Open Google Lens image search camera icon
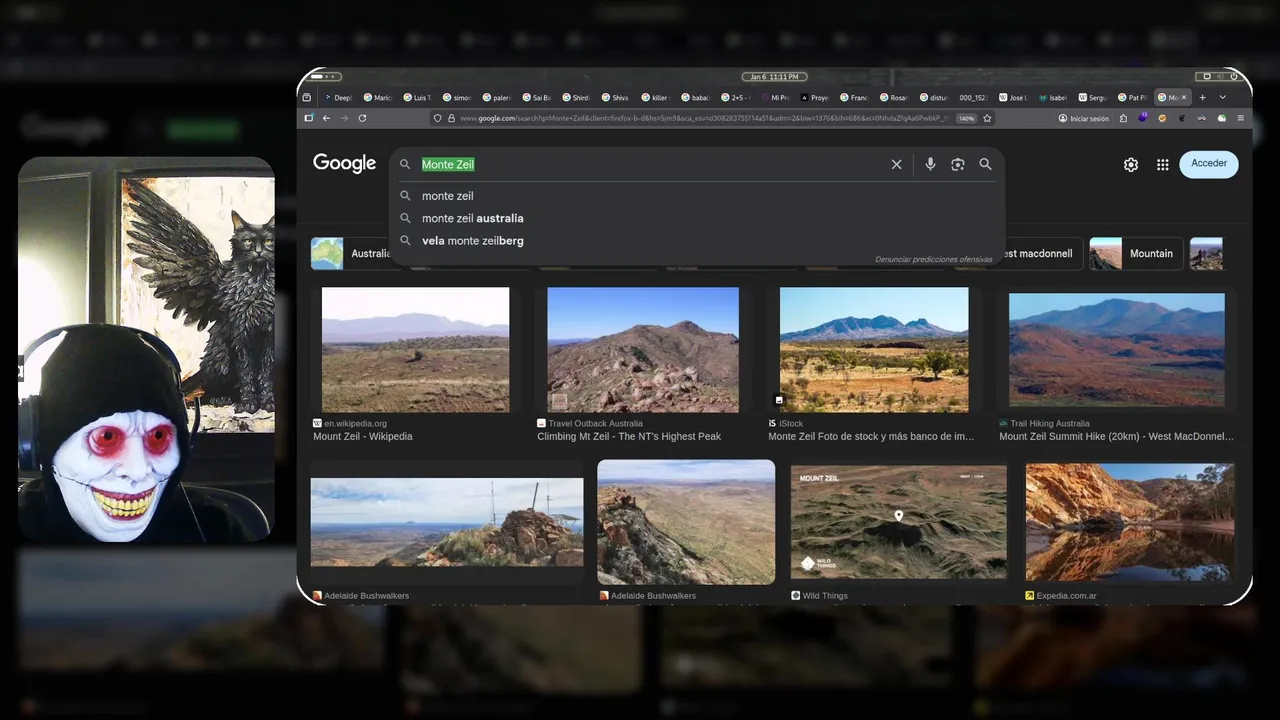 pyautogui.click(x=957, y=164)
